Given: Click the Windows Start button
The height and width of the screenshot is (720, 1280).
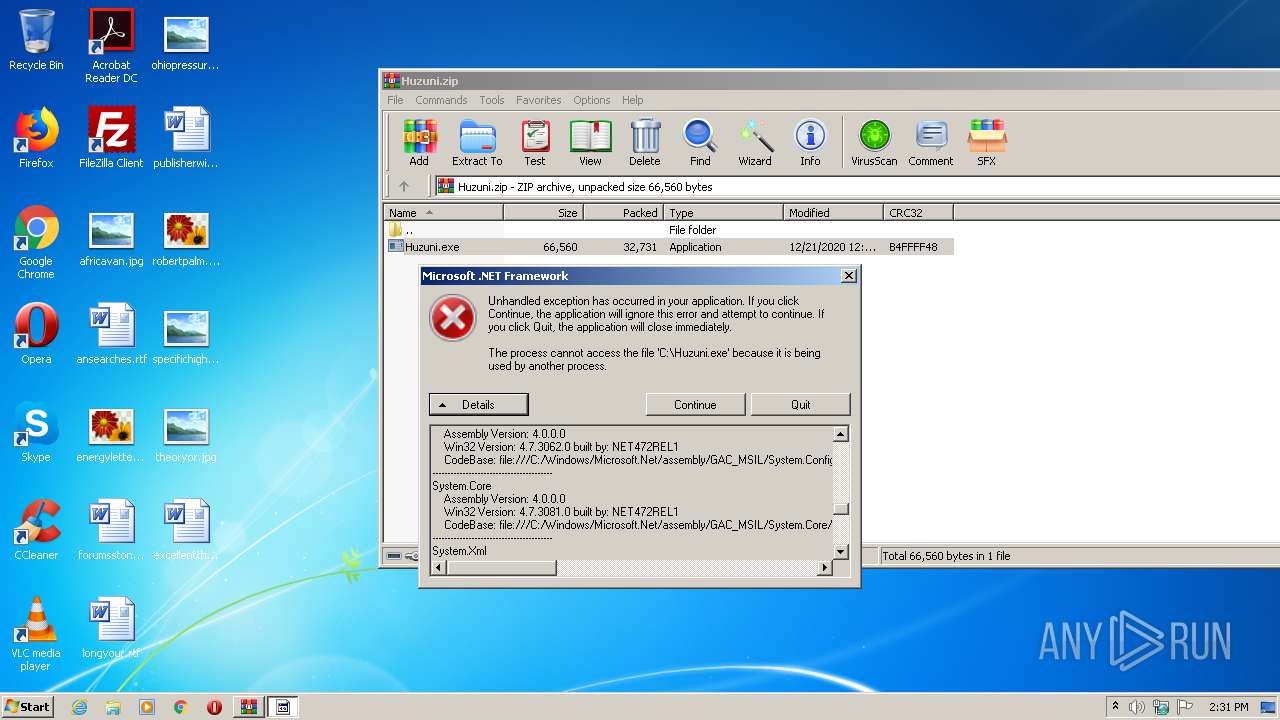Looking at the screenshot, I should pos(27,706).
